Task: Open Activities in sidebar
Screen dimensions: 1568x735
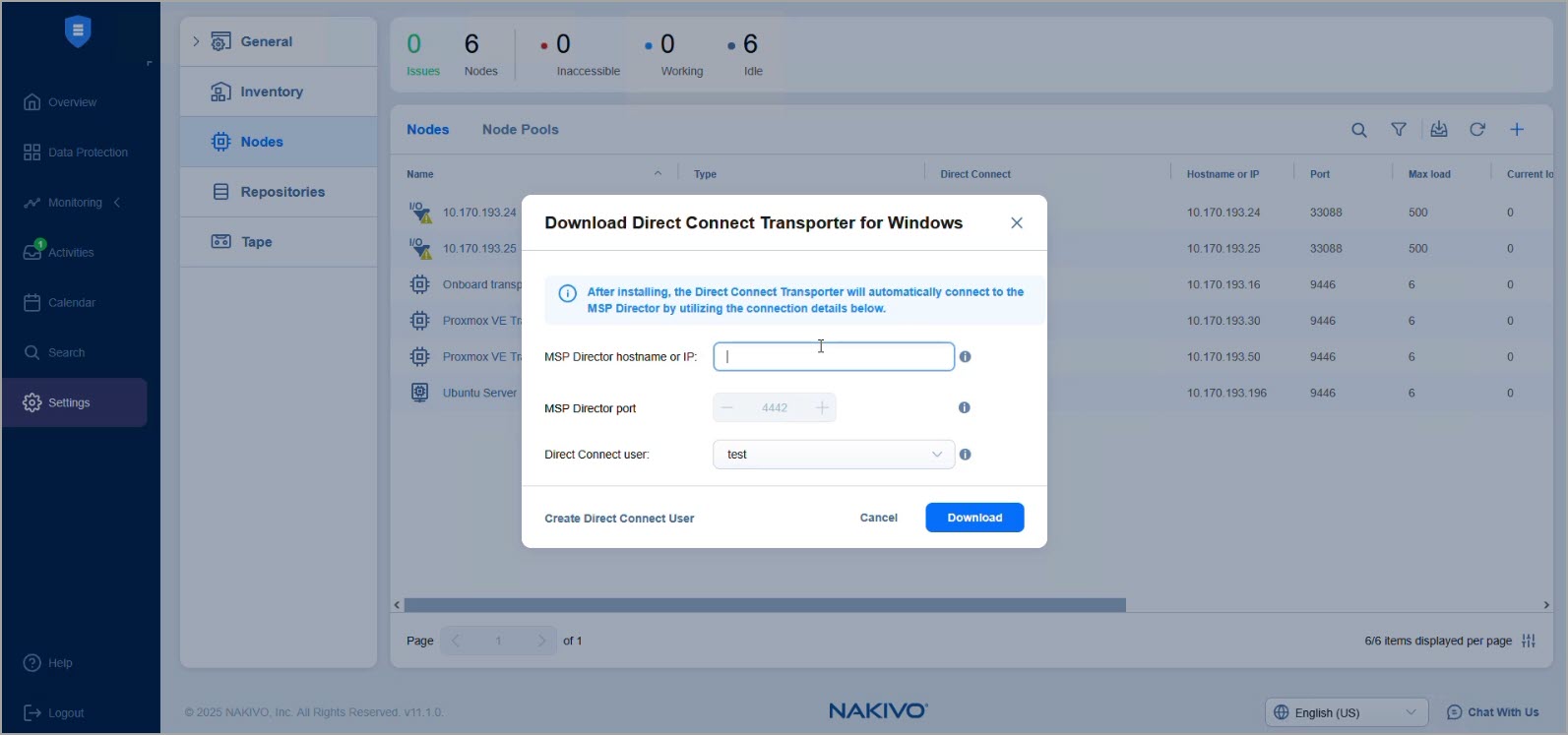Action: click(x=59, y=252)
